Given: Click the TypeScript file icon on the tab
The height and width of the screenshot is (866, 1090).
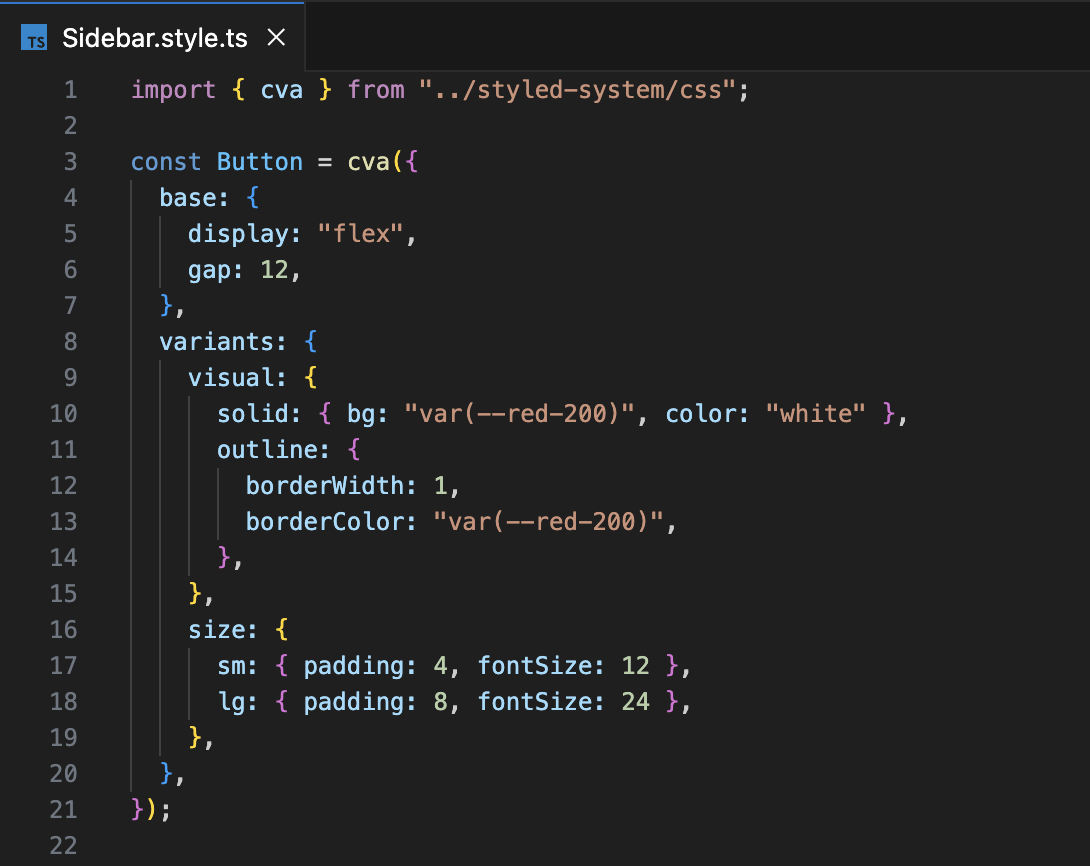Looking at the screenshot, I should click(34, 39).
